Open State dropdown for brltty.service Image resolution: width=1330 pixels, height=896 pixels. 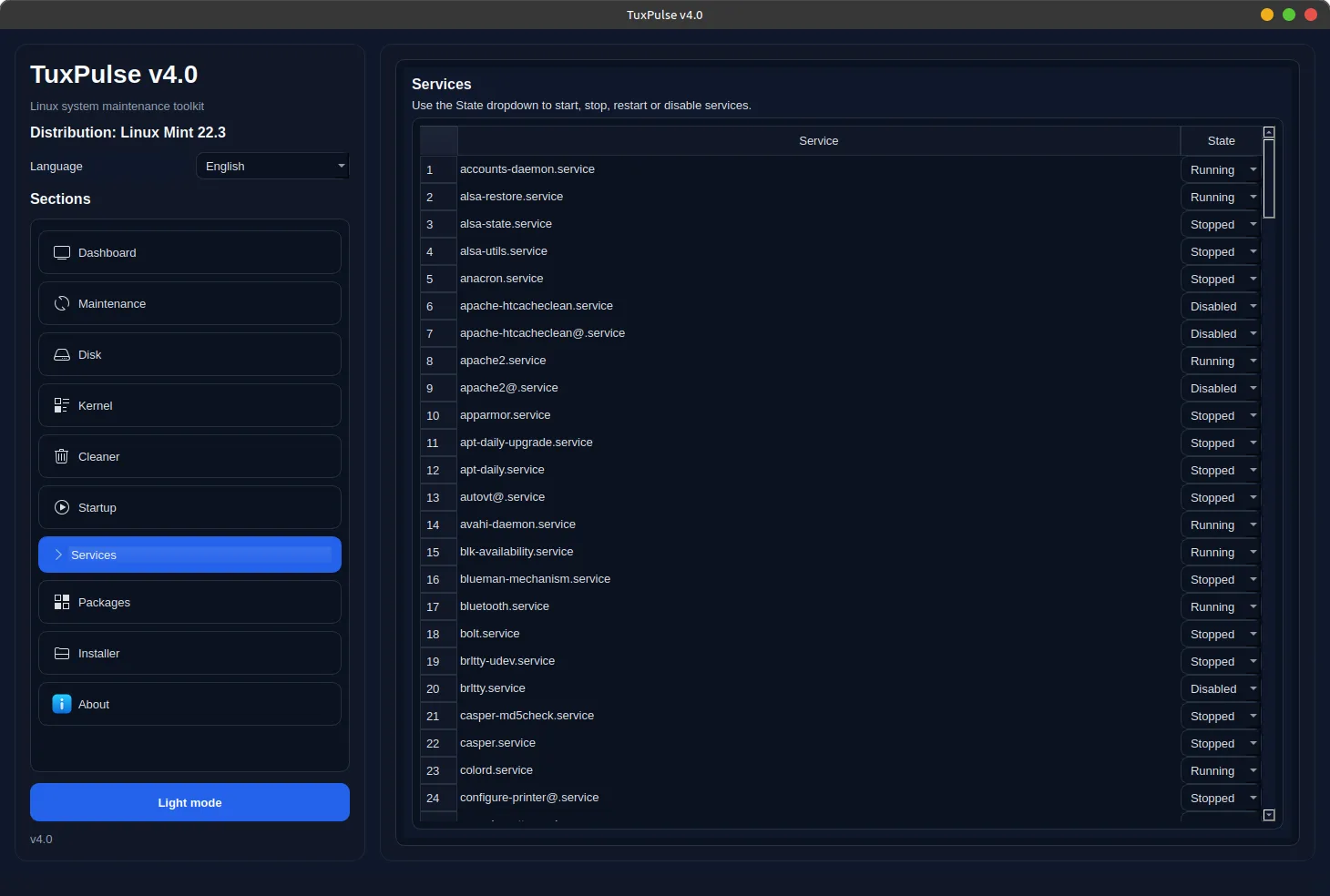(1221, 688)
